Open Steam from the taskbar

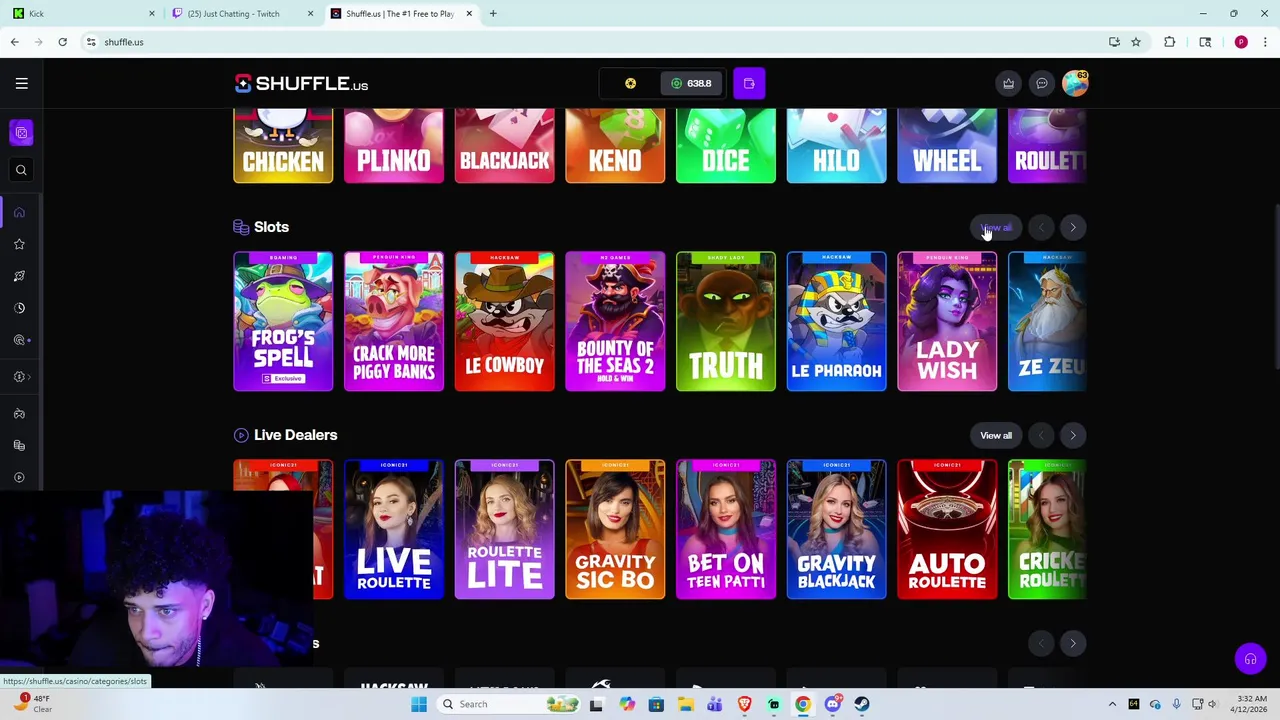862,704
